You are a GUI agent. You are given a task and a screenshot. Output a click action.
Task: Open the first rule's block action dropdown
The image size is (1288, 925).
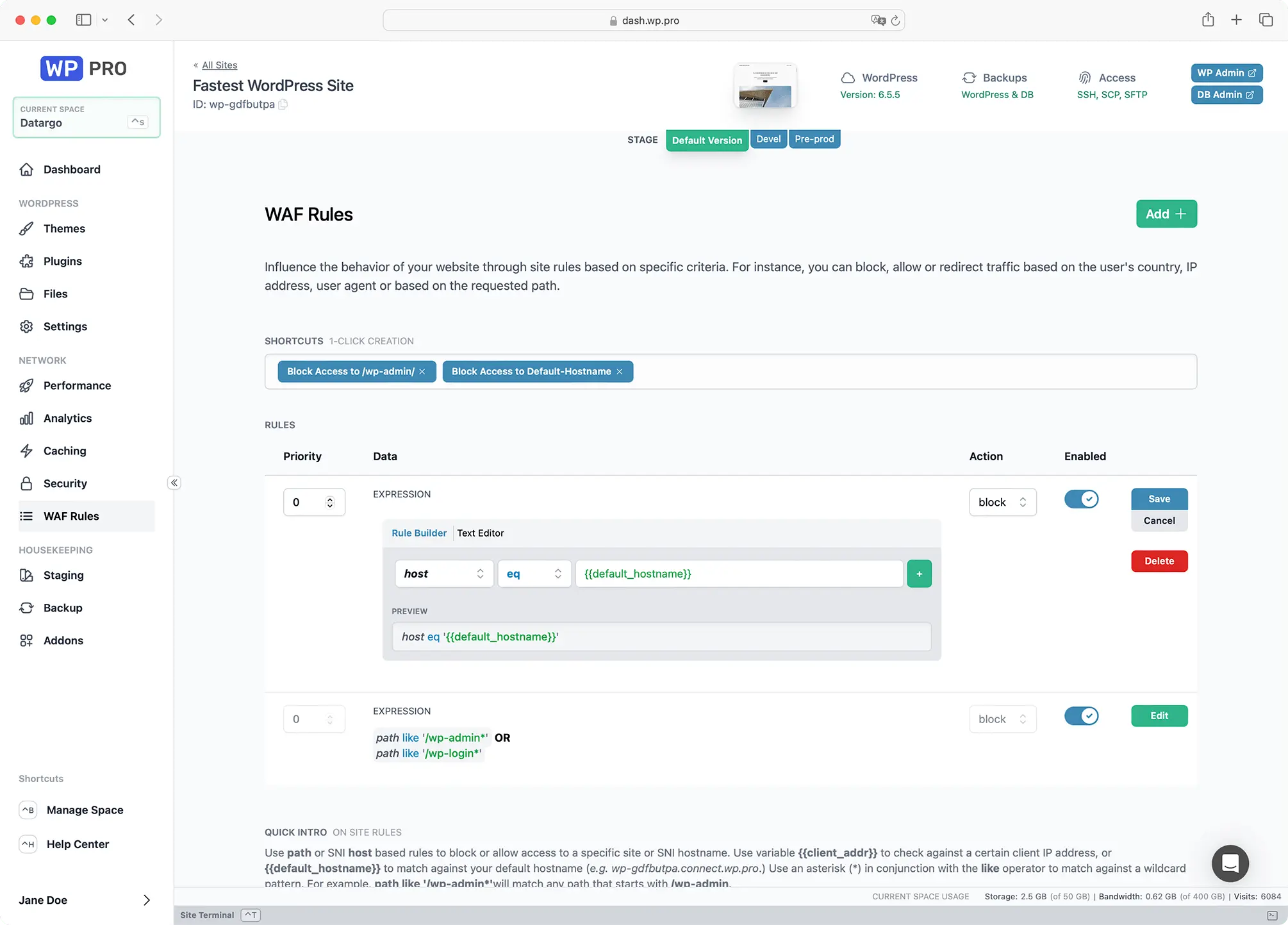coord(1002,502)
